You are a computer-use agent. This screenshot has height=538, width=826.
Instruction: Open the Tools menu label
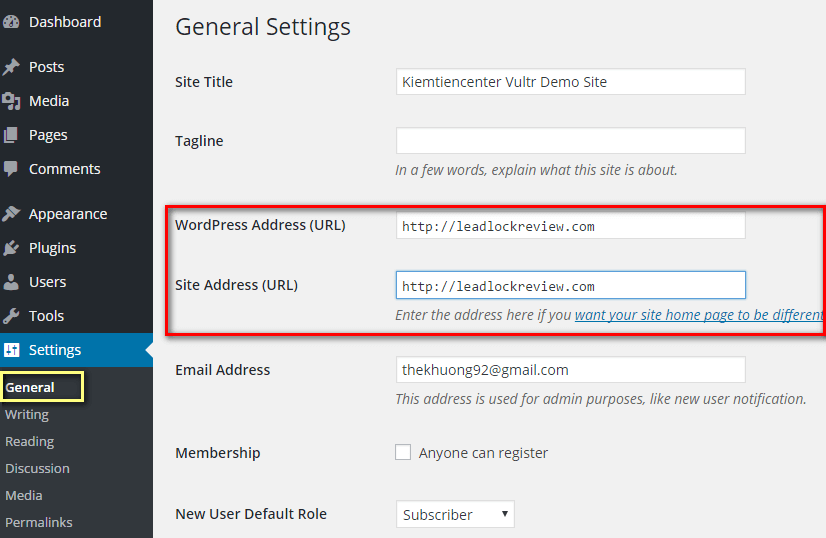(x=46, y=316)
